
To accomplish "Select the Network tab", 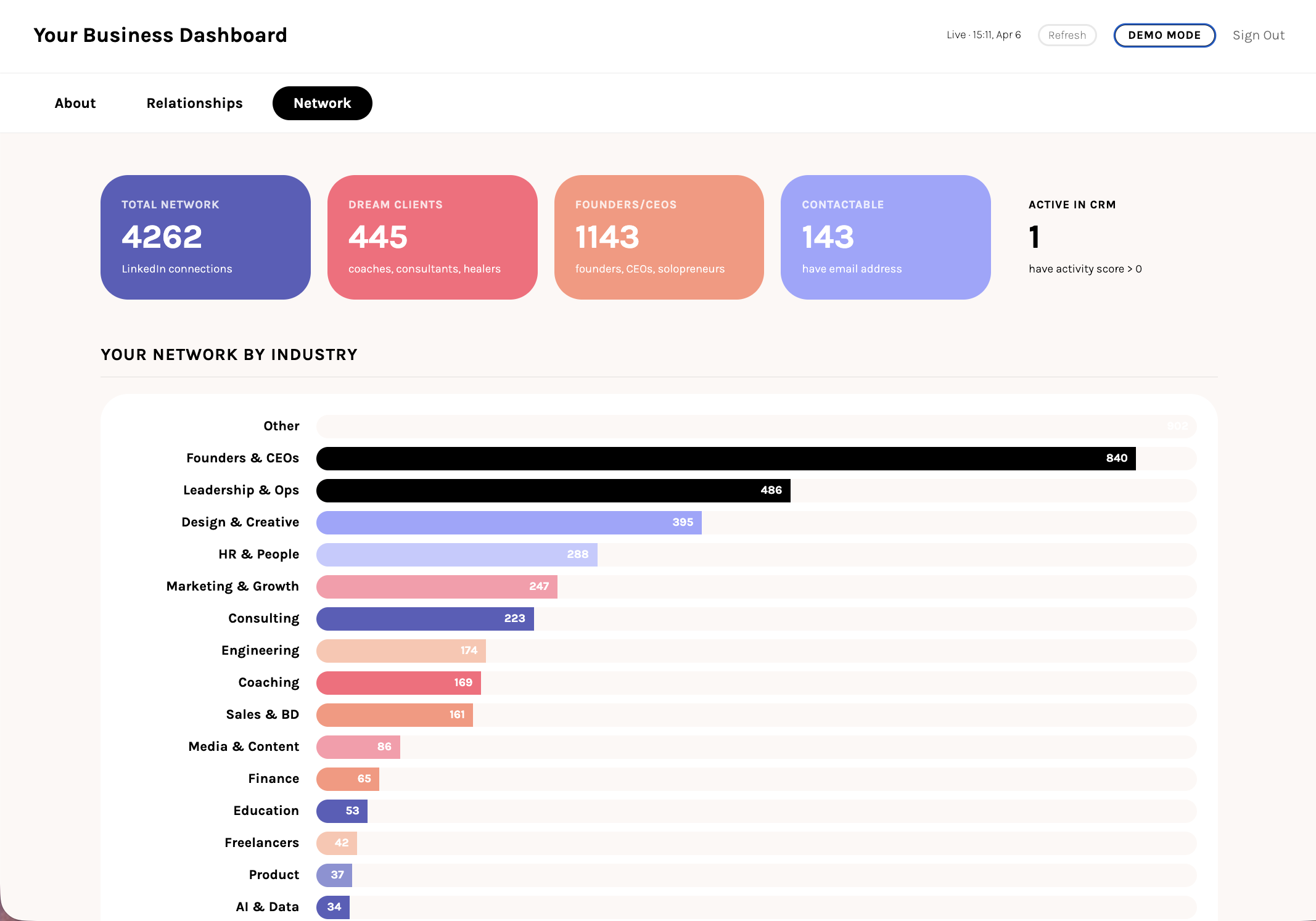I will pos(322,103).
